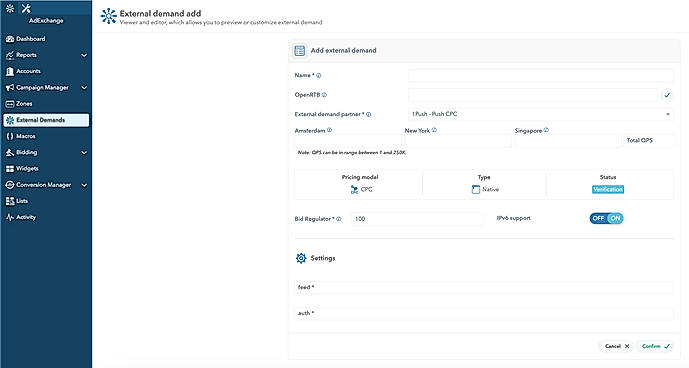Click the Reports chart icon
Viewport: 689px width, 368px height.
coord(10,55)
